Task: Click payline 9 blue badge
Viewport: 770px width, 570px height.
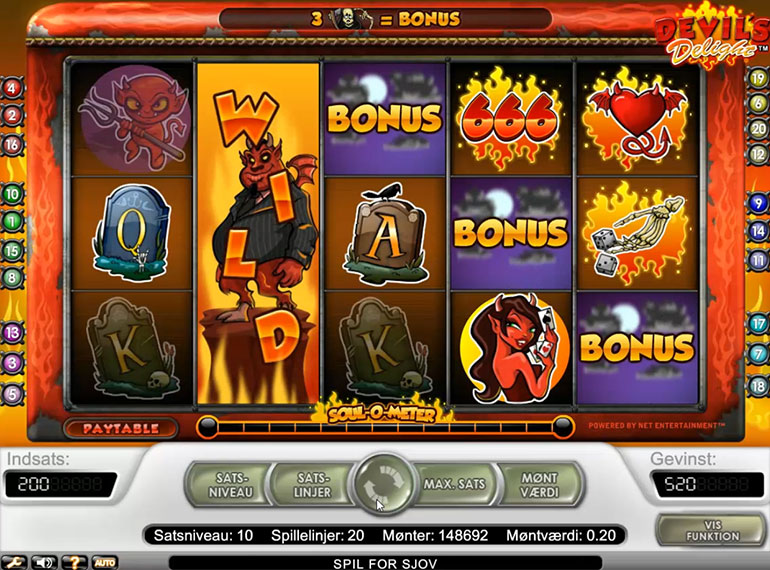Action: pos(758,203)
